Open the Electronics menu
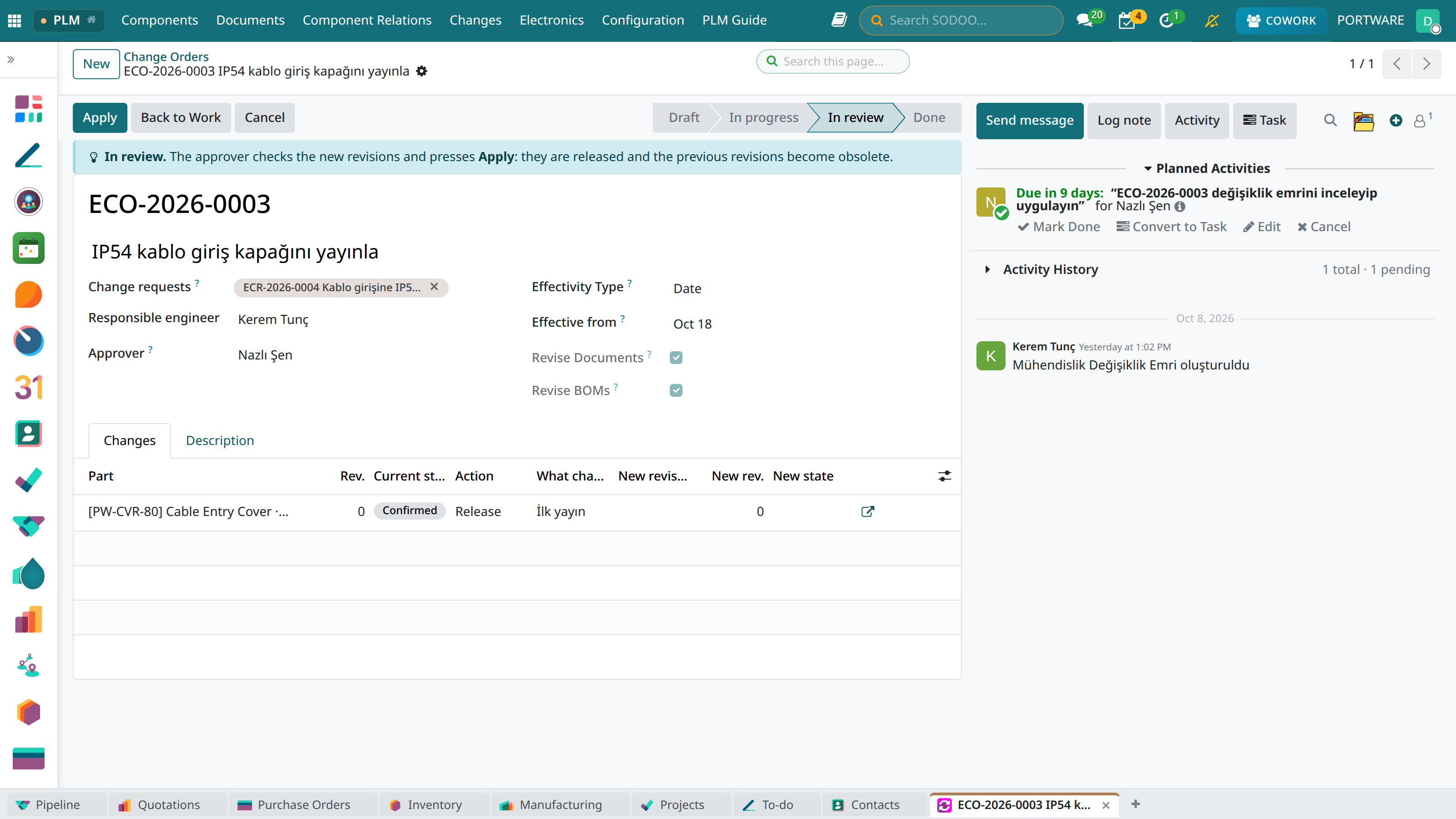Screen dimensions: 1456x819 coord(551,20)
